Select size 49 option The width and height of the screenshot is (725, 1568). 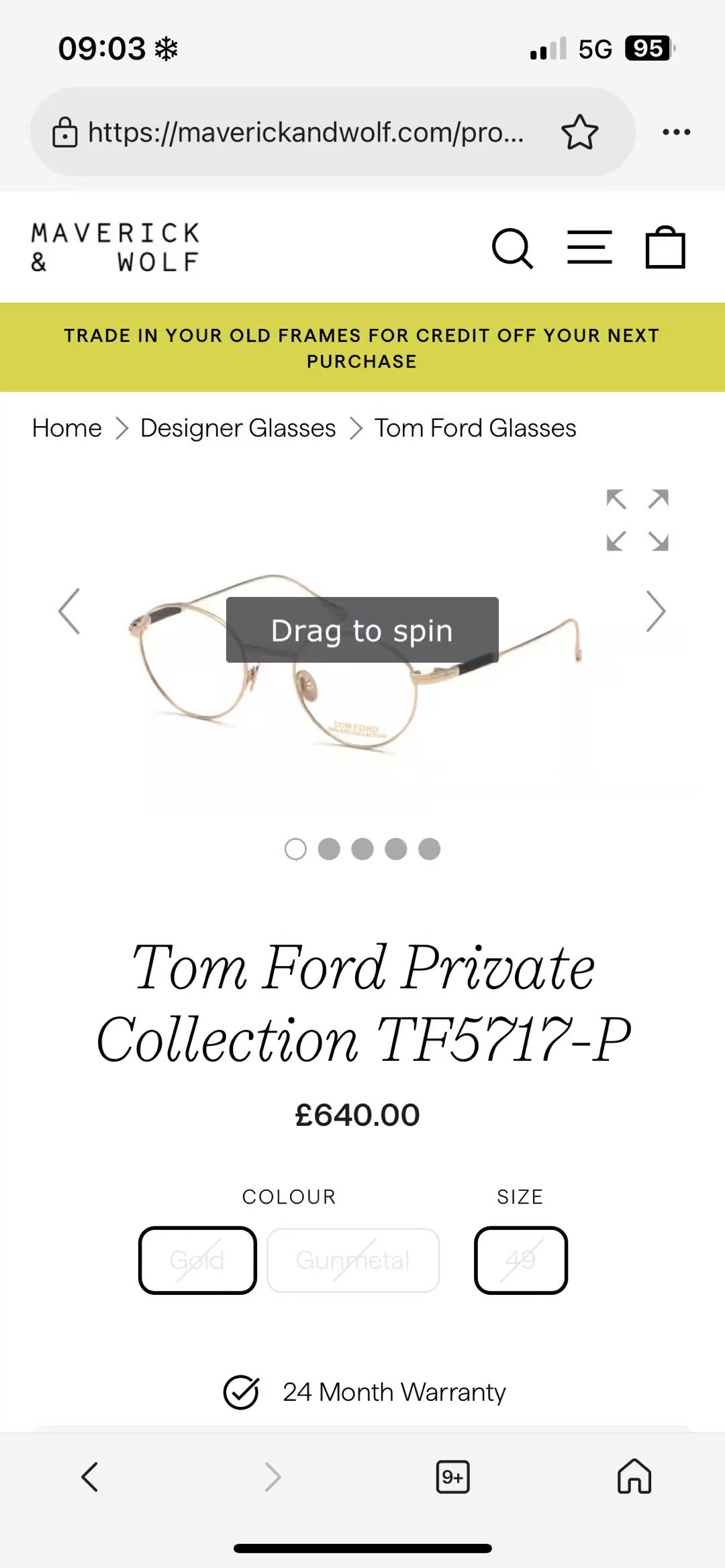pos(521,1260)
